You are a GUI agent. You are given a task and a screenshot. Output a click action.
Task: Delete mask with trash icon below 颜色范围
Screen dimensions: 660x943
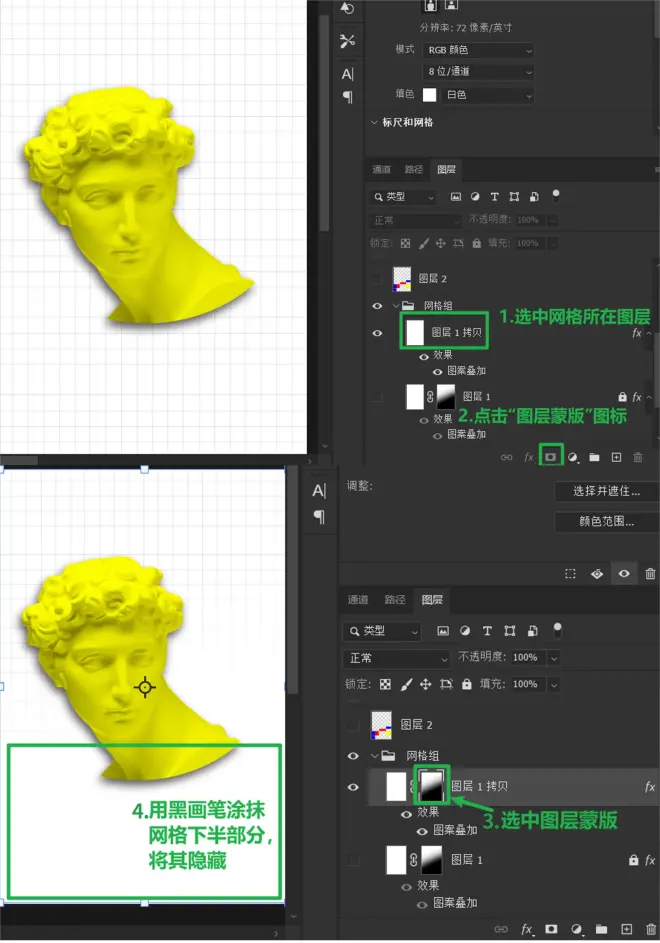(x=650, y=574)
